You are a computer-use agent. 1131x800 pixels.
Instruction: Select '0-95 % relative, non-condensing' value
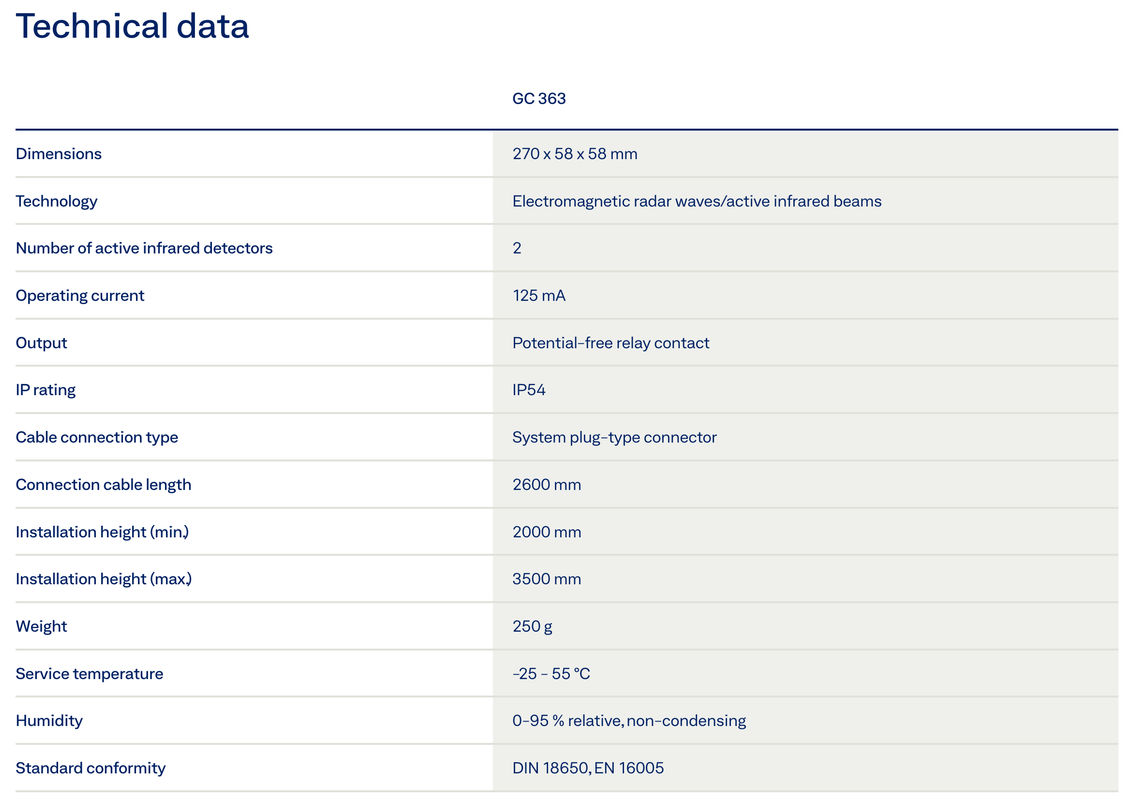pos(629,721)
